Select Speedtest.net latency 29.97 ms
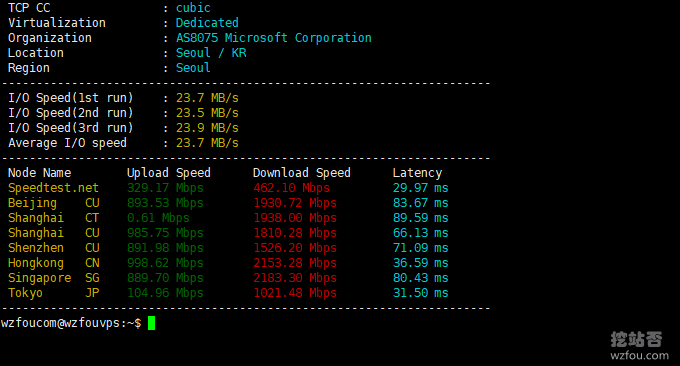The image size is (680, 366). tap(421, 188)
